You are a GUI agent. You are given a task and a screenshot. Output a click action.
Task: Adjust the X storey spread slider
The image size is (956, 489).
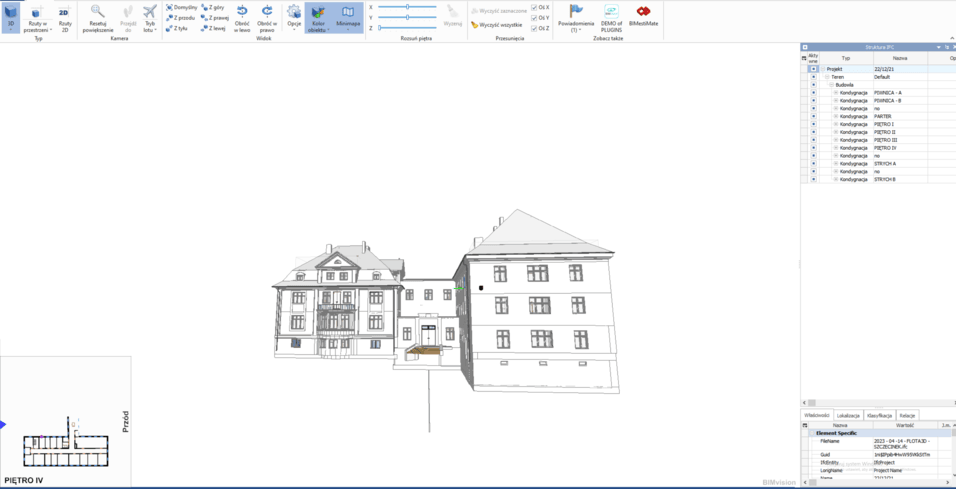[x=408, y=7]
